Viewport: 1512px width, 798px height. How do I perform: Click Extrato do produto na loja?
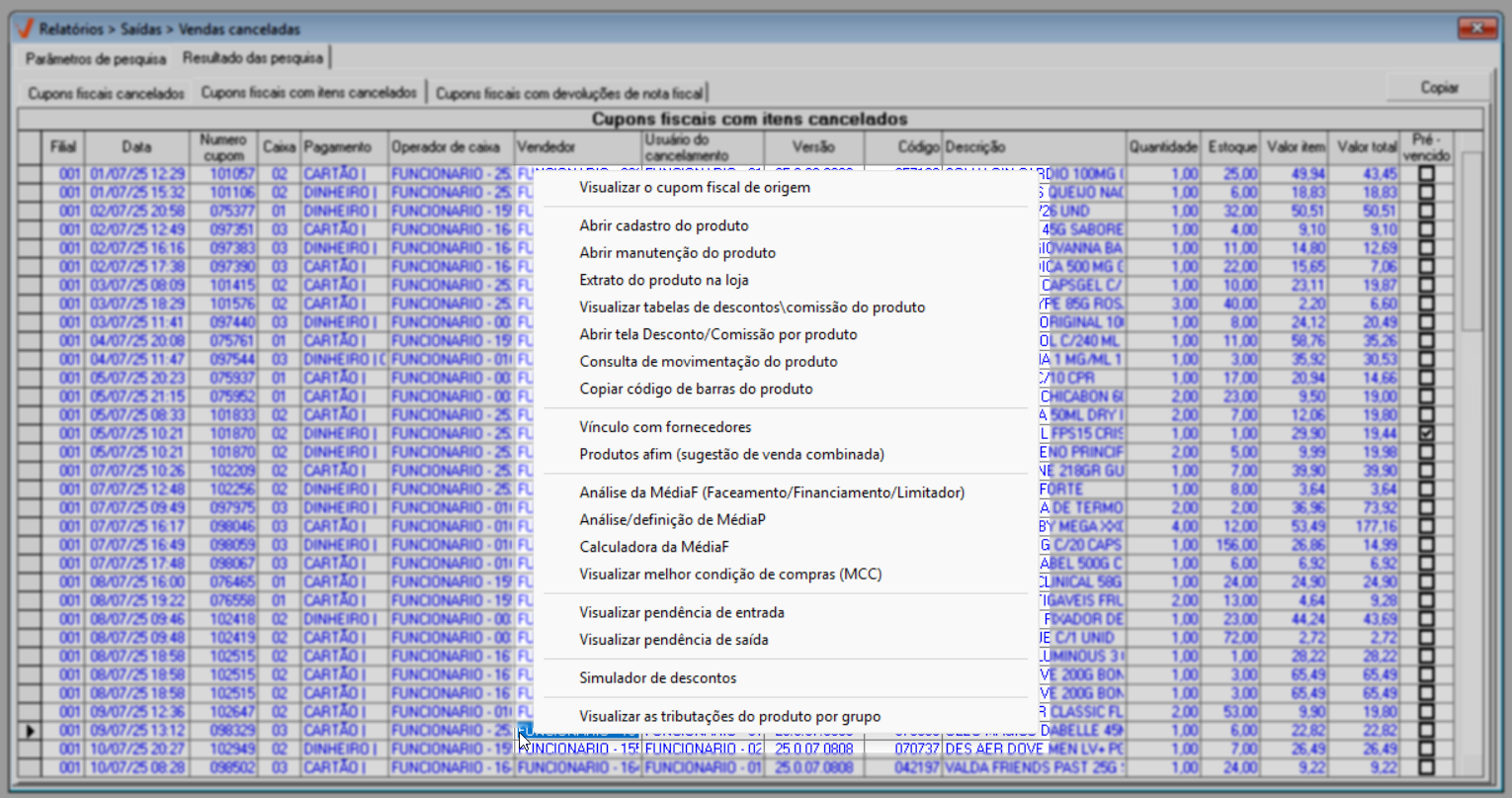(663, 280)
